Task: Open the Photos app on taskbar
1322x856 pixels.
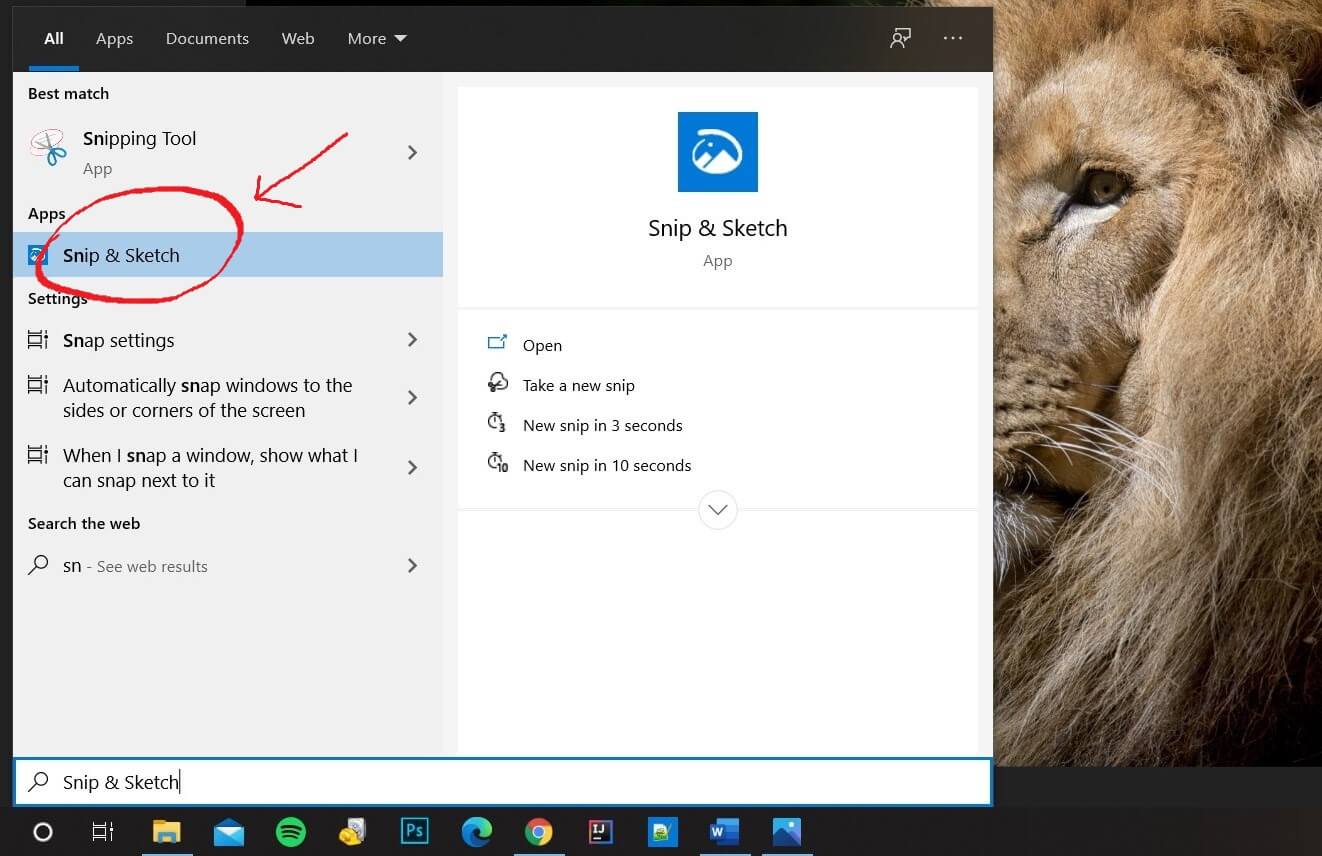Action: pos(787,831)
